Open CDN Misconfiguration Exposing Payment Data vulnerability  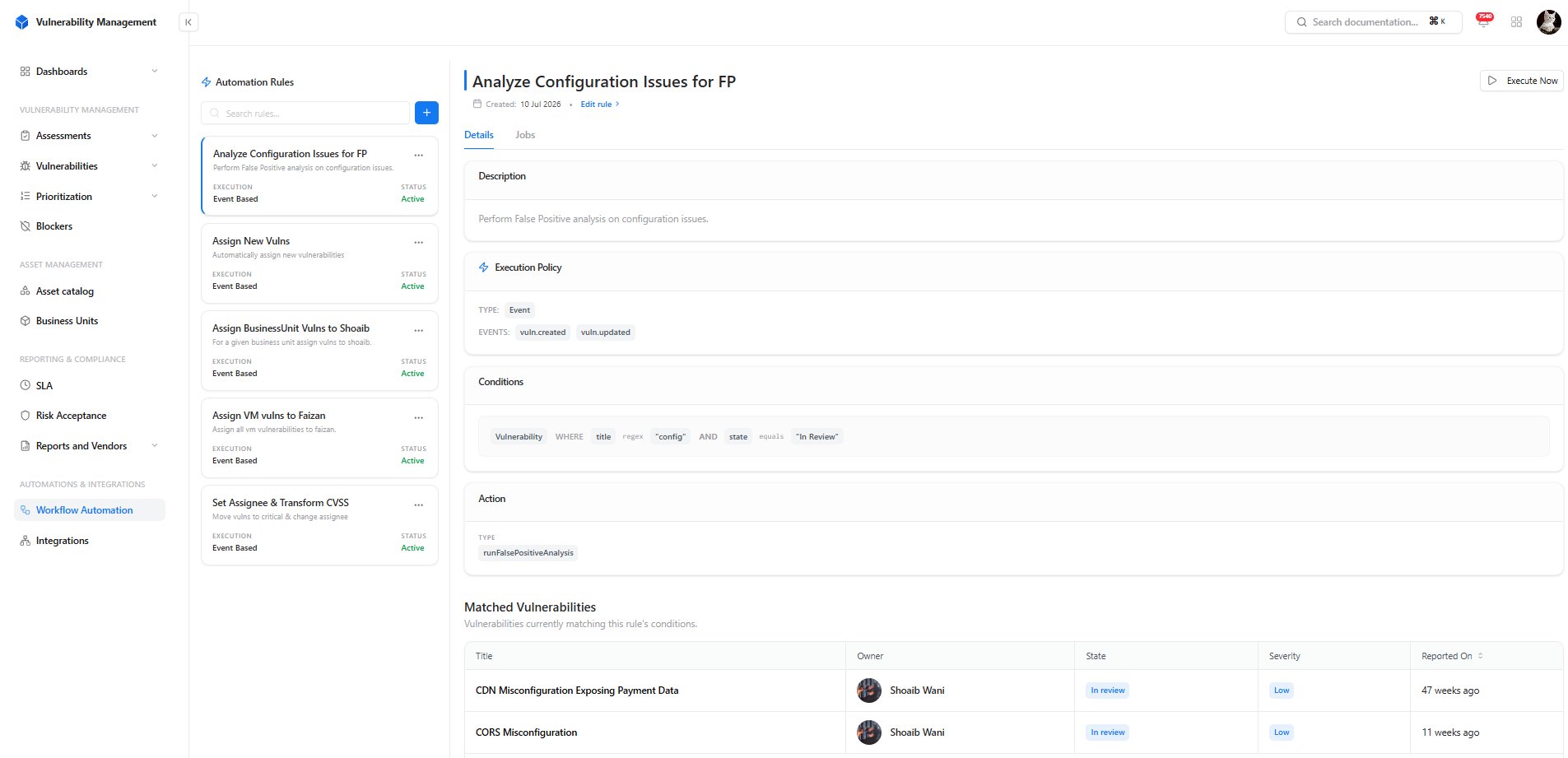click(577, 691)
